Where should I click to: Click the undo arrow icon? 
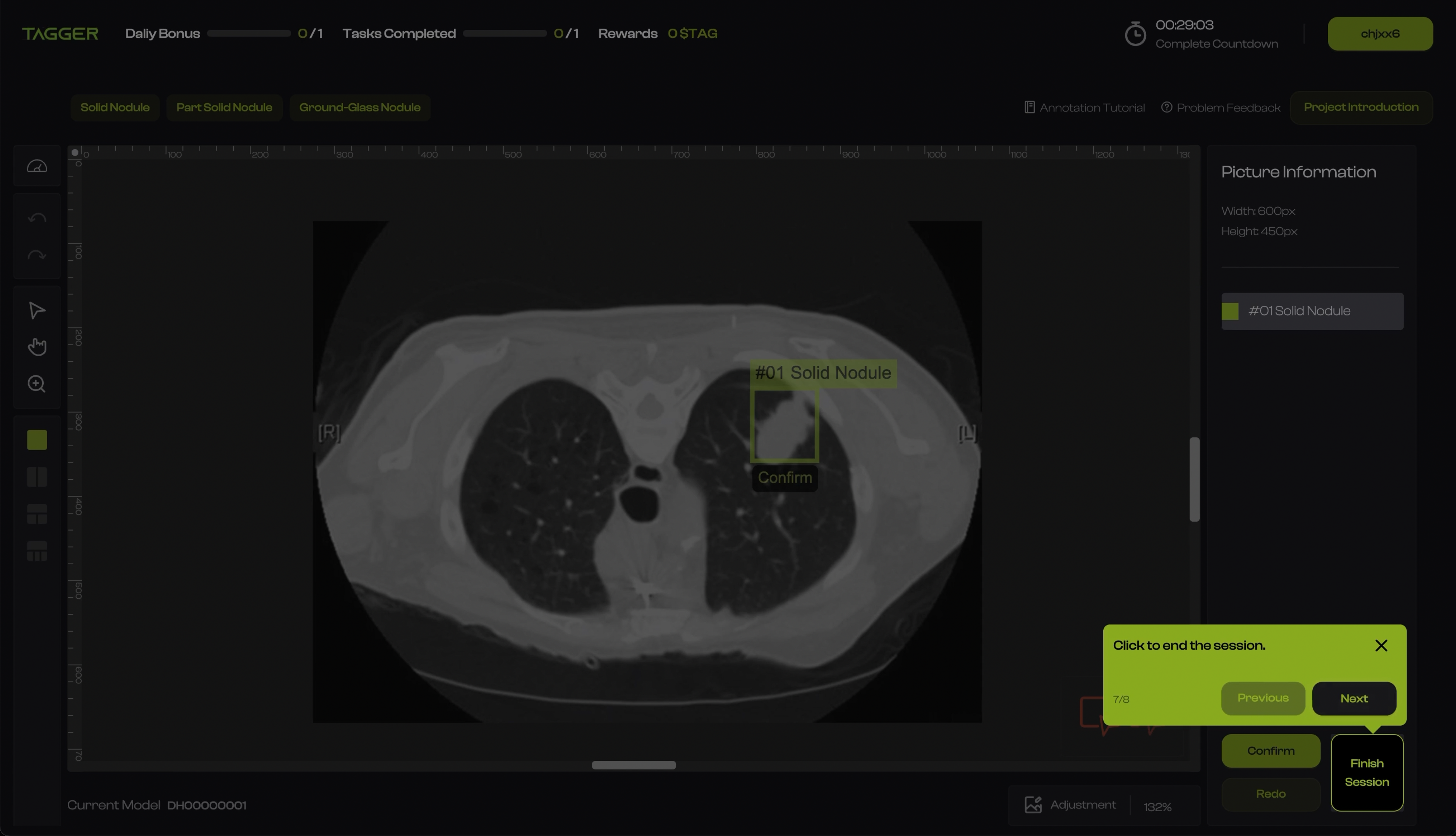tap(37, 218)
